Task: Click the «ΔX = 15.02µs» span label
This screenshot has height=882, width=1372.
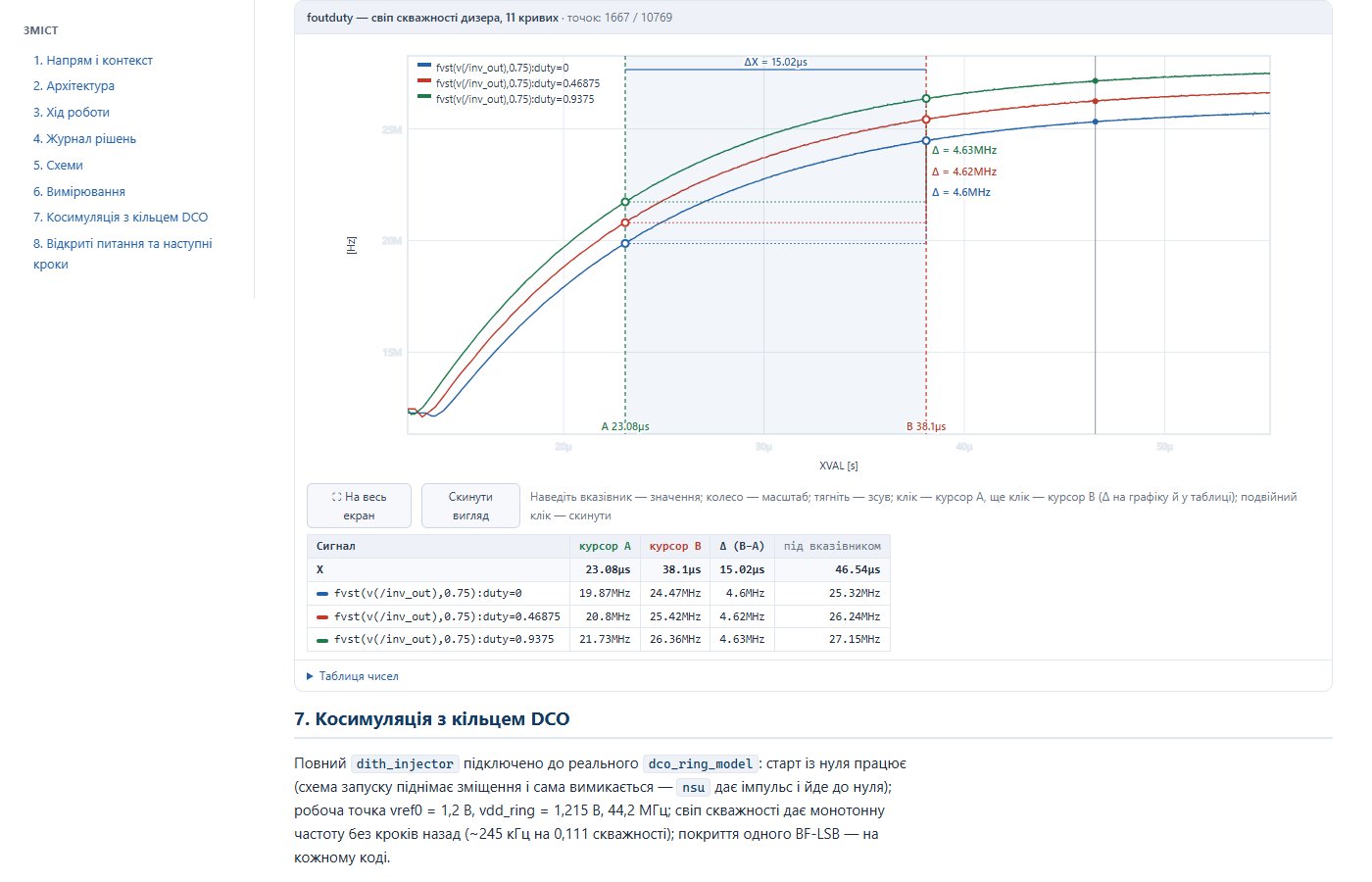Action: click(x=775, y=62)
